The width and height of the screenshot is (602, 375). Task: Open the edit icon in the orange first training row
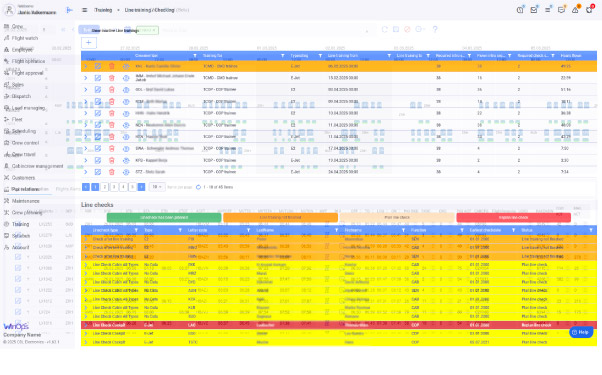pyautogui.click(x=98, y=66)
